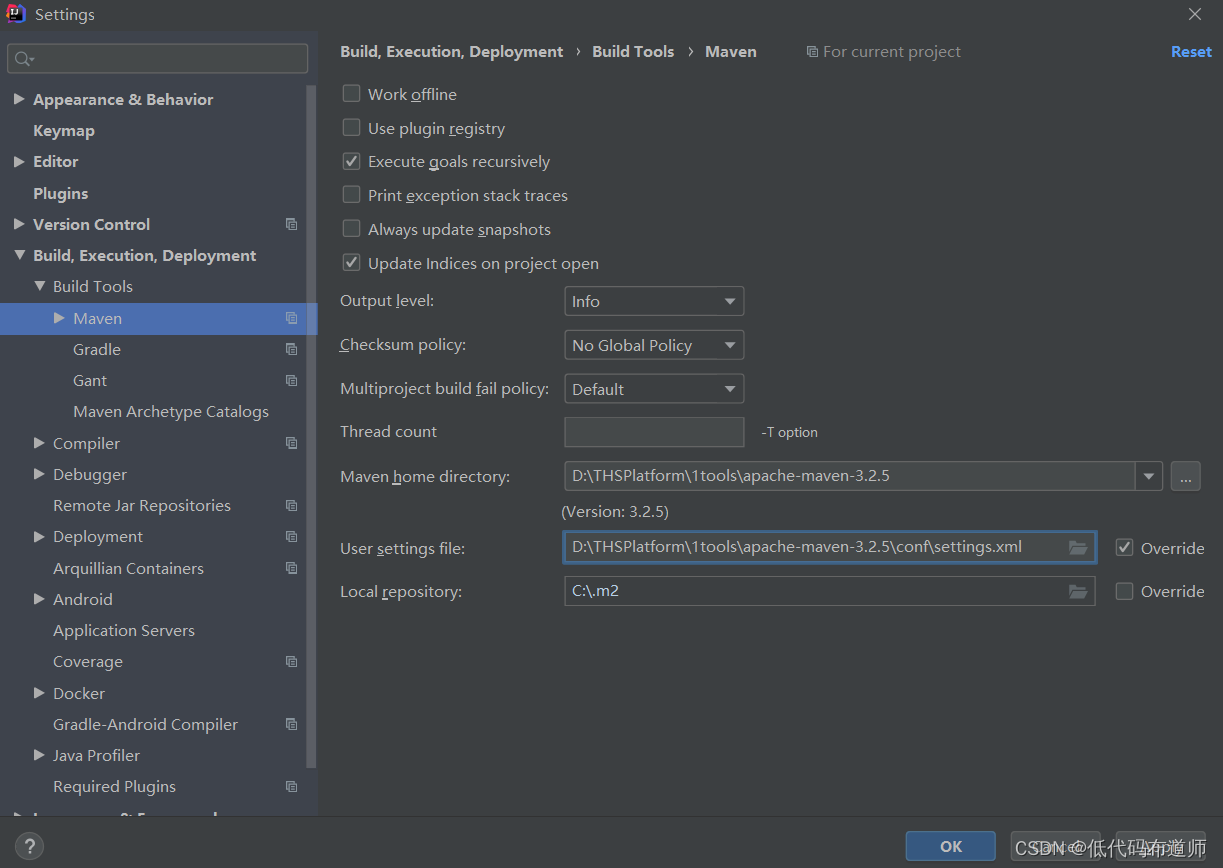
Task: Click project-level icon beside Gant row
Action: (291, 380)
